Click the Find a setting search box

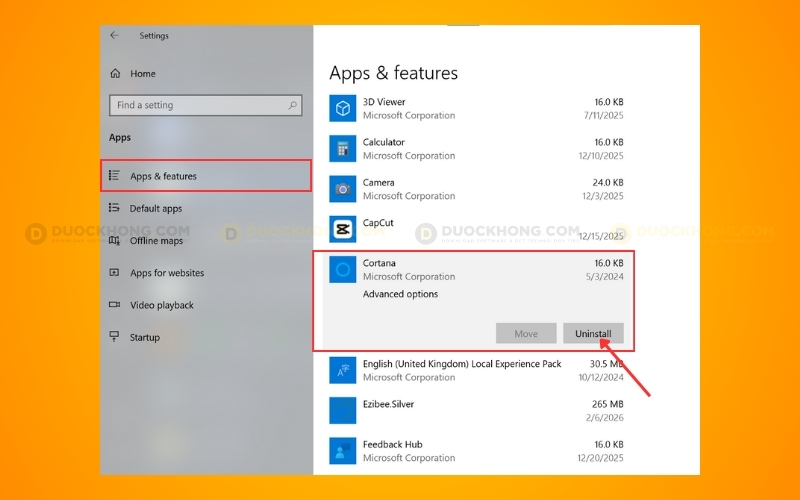(198, 105)
